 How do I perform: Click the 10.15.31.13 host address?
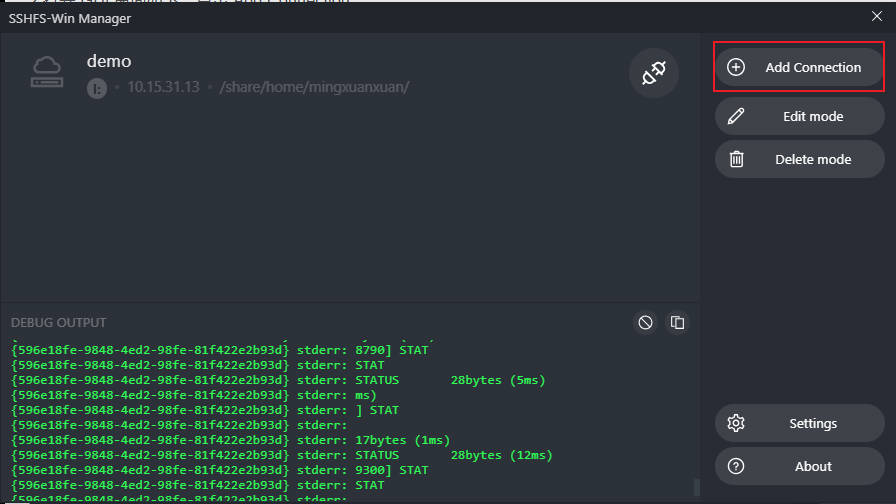click(163, 87)
